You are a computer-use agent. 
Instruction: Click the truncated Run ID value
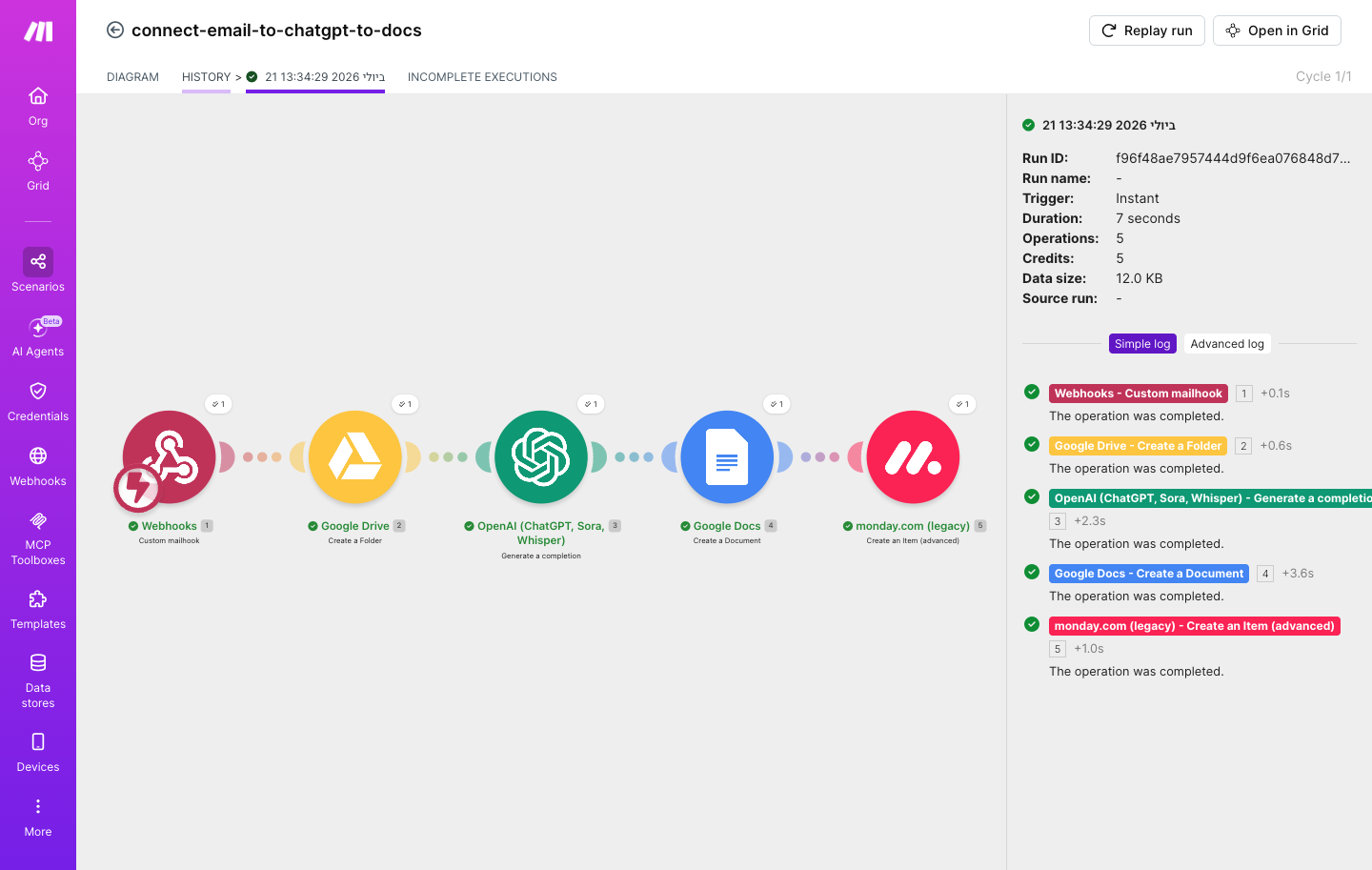1233,158
